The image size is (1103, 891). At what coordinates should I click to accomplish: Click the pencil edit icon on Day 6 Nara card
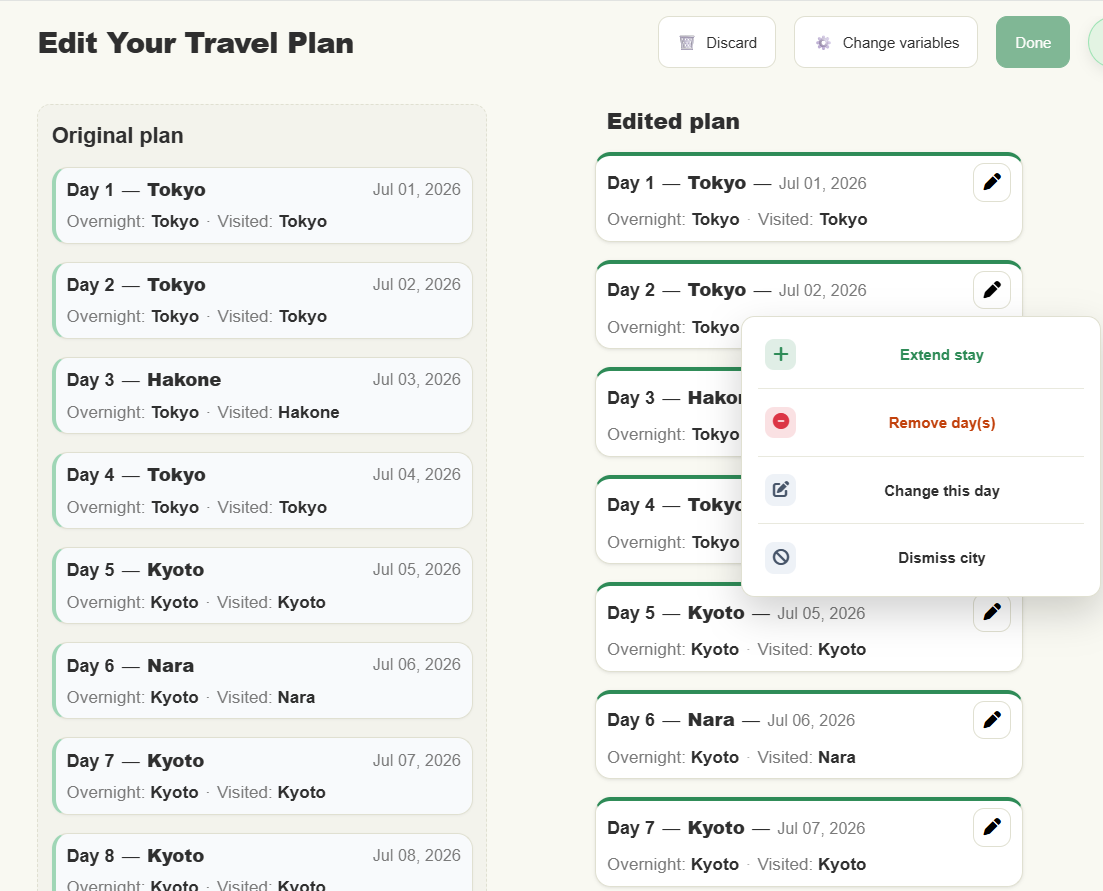pos(991,720)
